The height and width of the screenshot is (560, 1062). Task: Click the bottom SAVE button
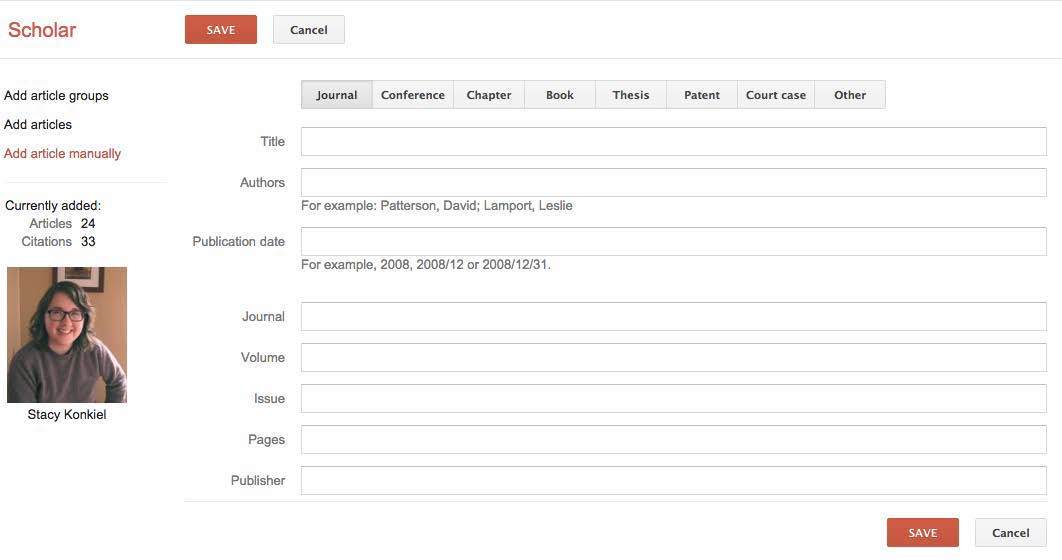pos(922,533)
